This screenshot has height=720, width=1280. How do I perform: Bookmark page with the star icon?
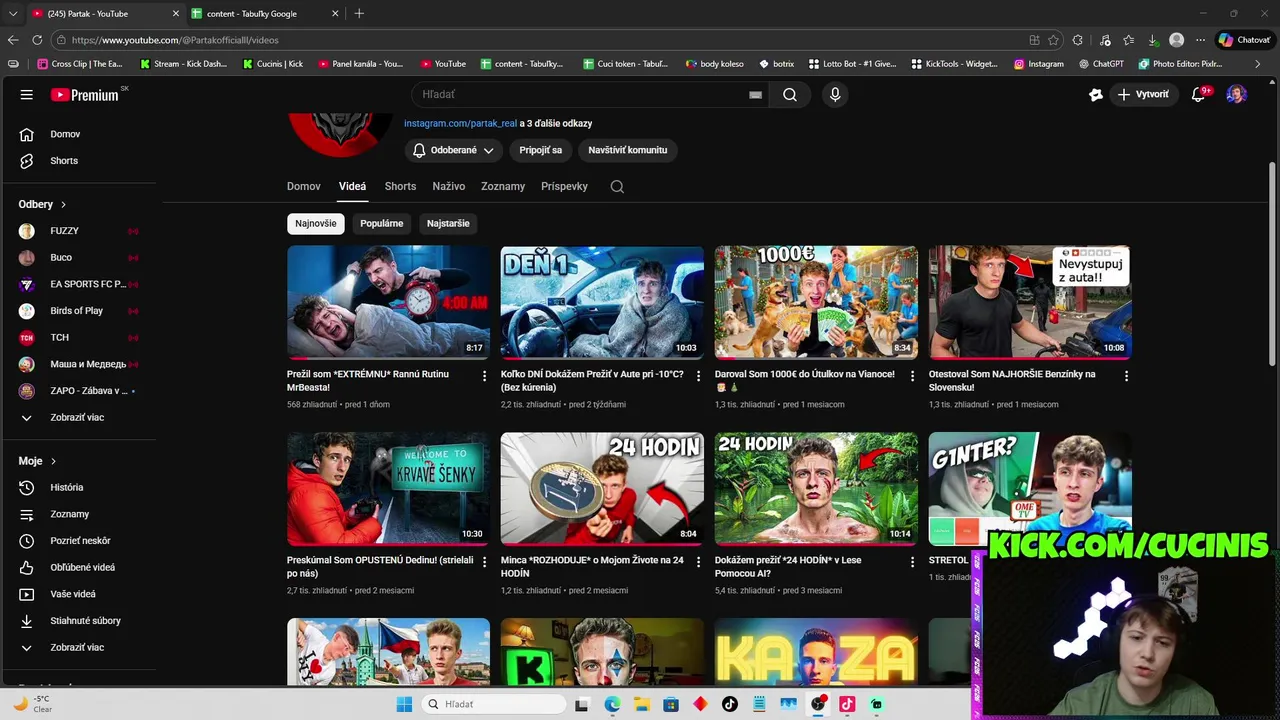[x=1053, y=40]
